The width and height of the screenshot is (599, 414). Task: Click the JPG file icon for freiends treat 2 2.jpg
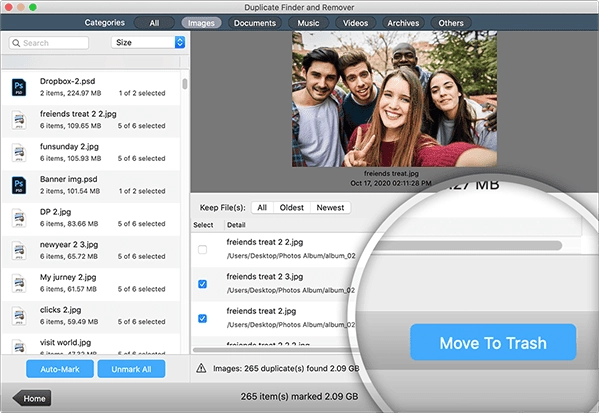point(19,120)
